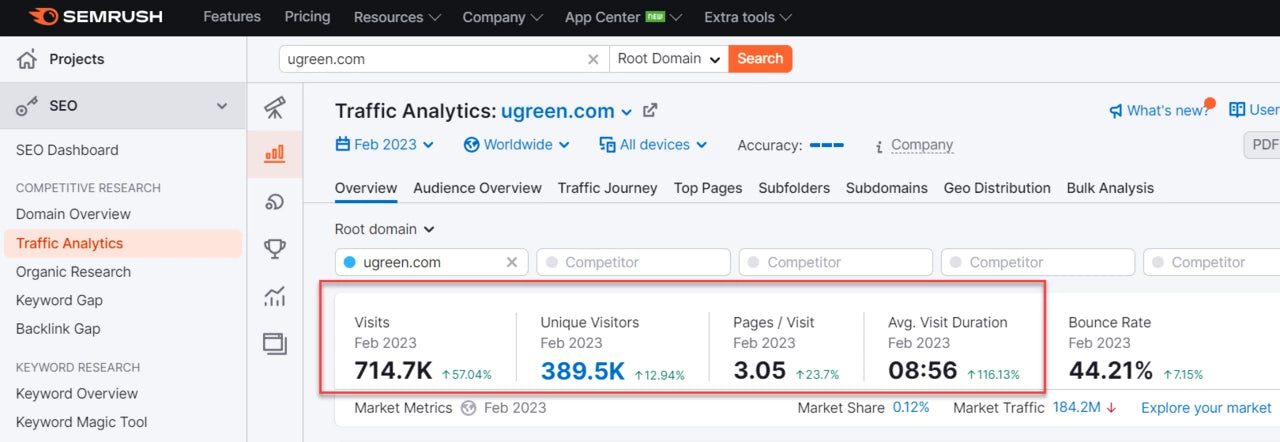
Task: Click the Company link near Accuracy
Action: [x=922, y=145]
